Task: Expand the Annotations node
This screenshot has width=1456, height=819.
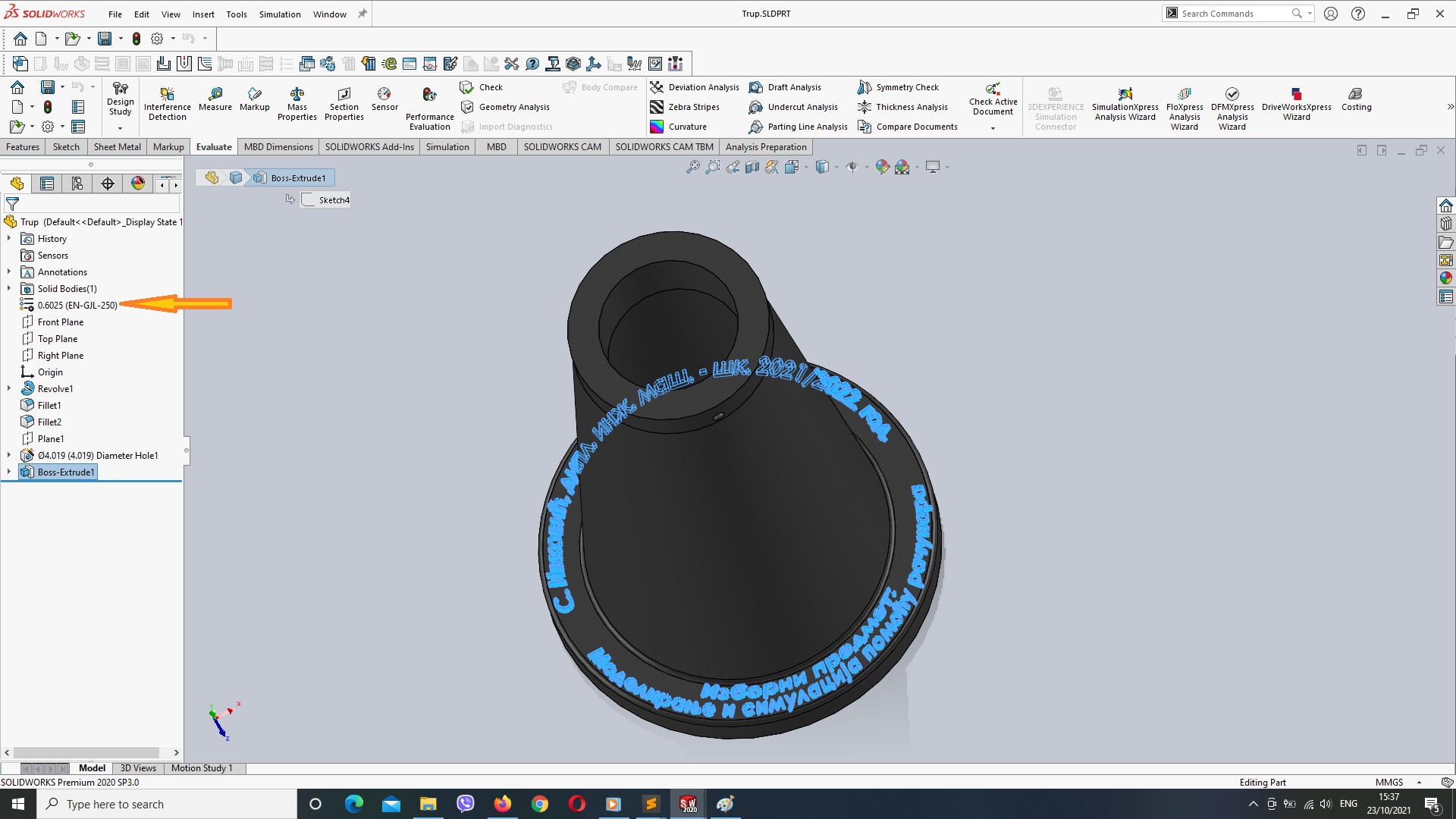Action: [x=9, y=271]
